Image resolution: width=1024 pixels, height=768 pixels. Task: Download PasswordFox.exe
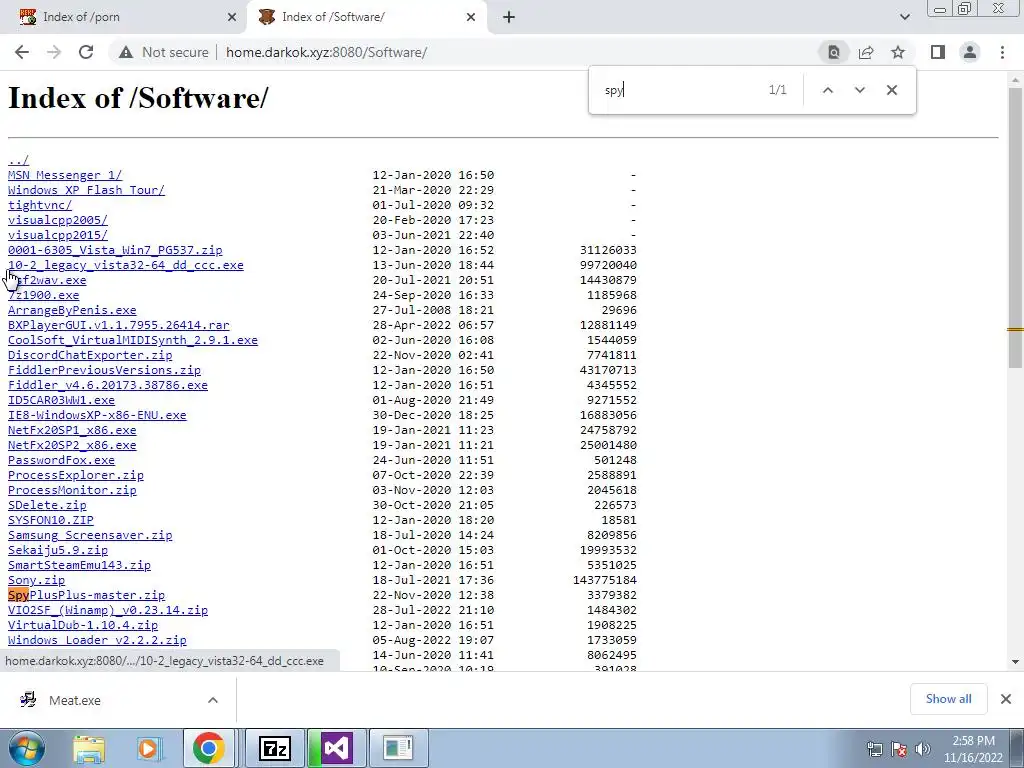(x=61, y=460)
